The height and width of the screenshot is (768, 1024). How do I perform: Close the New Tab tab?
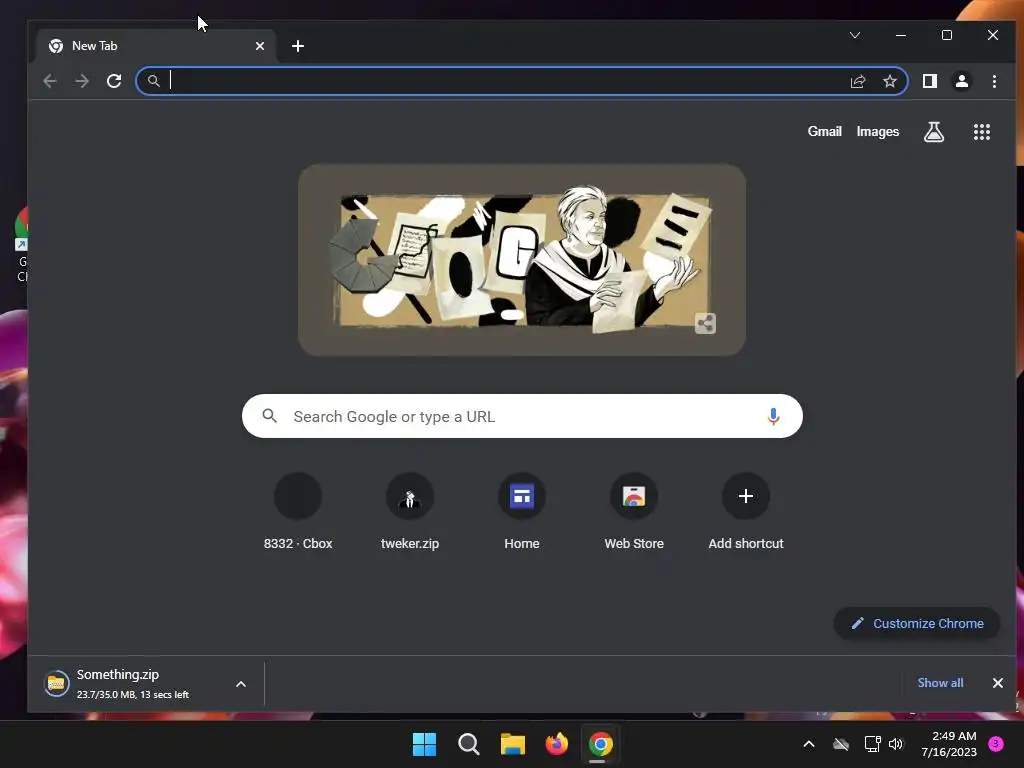(260, 46)
